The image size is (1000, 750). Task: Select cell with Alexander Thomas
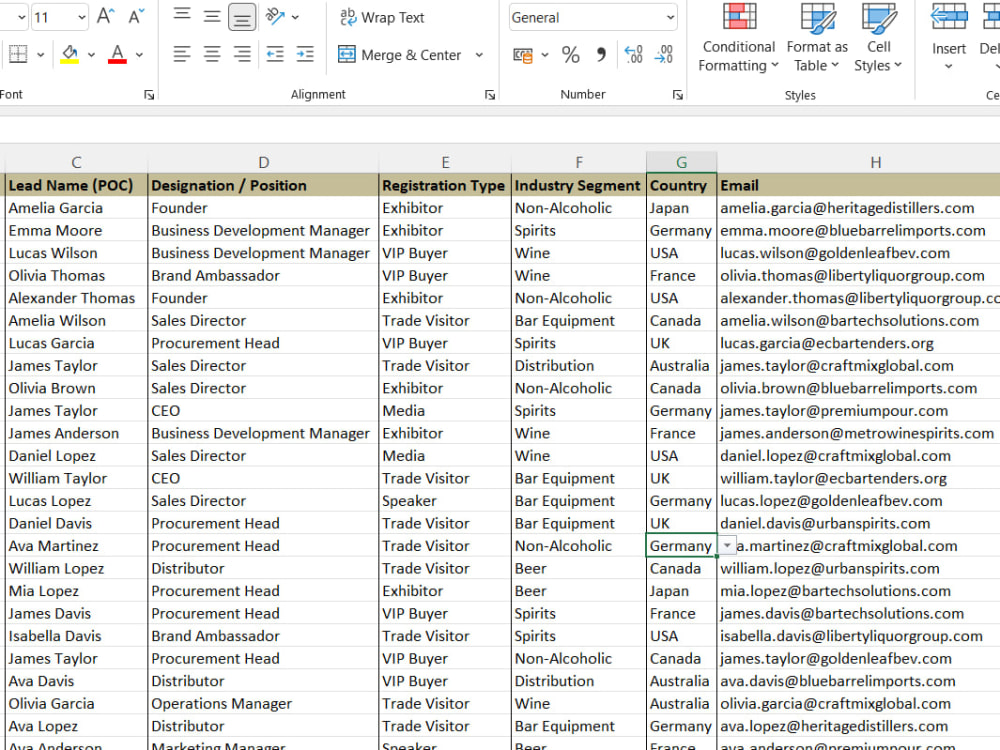(77, 298)
